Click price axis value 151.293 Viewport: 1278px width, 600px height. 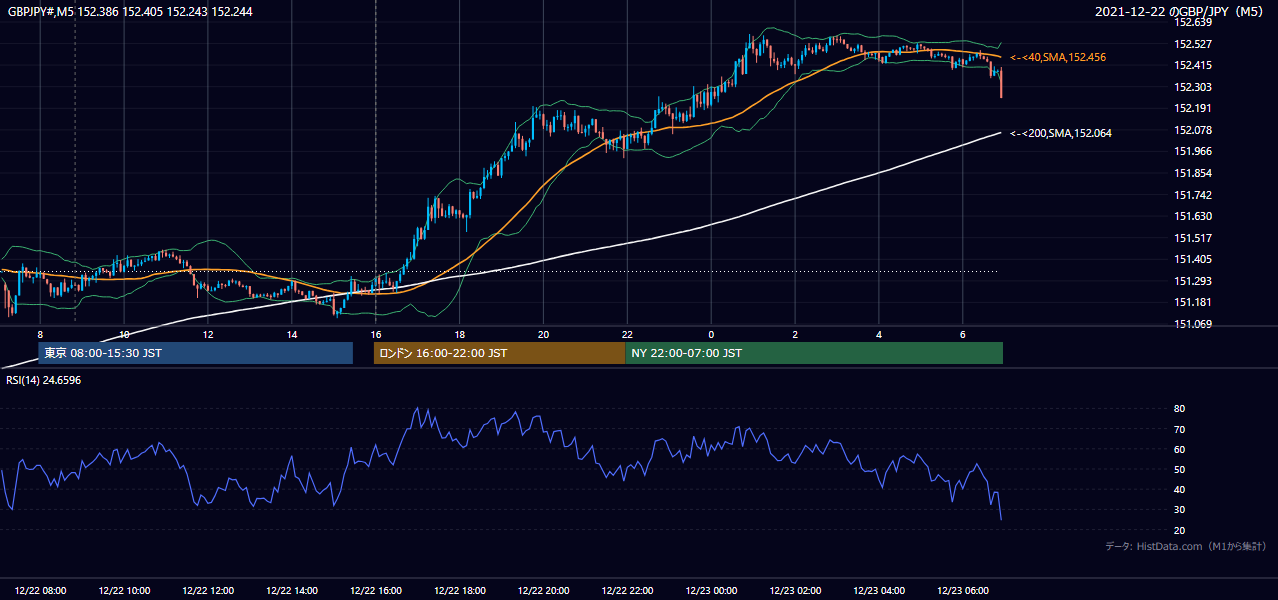coord(1192,281)
